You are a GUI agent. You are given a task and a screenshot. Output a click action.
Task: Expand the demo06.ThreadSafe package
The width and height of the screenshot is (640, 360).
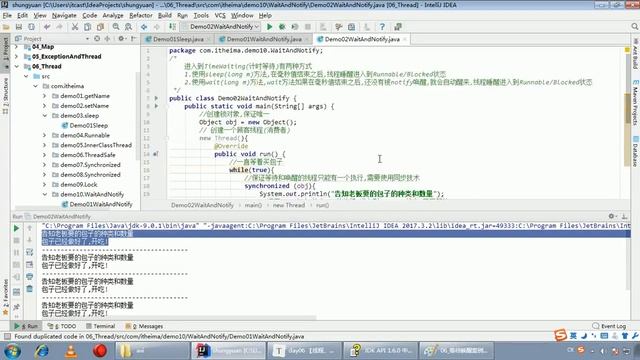[x=45, y=155]
